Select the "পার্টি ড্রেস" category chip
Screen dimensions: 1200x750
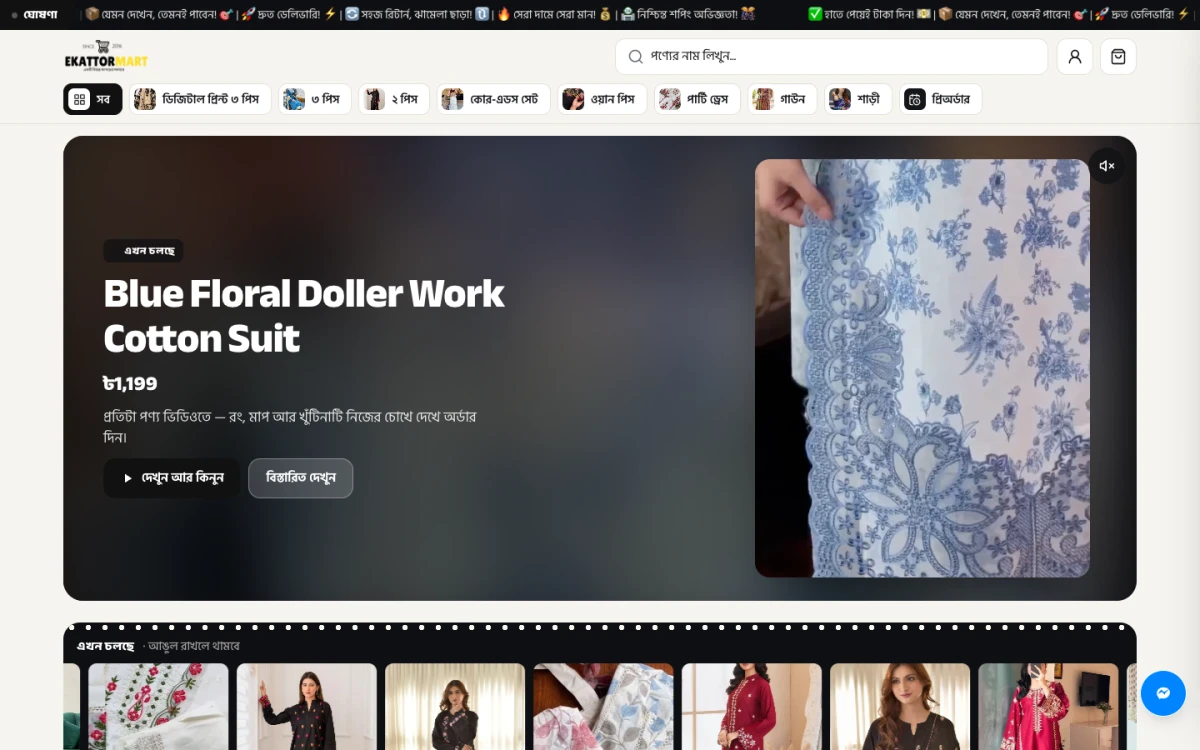[697, 99]
